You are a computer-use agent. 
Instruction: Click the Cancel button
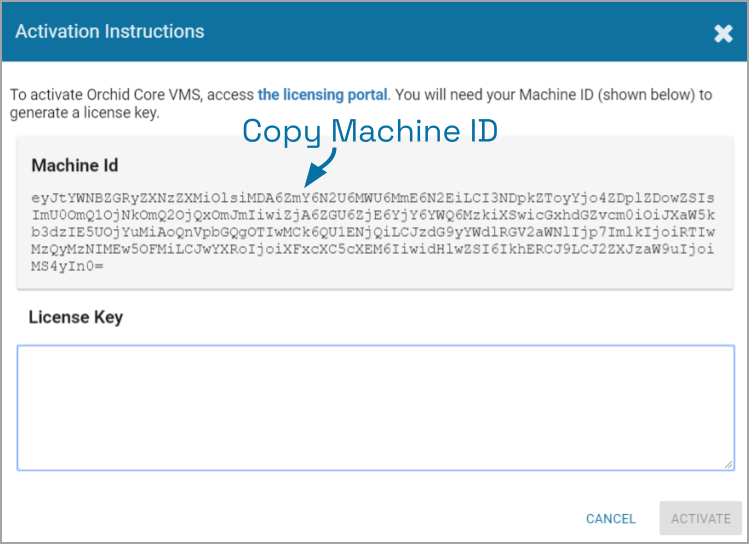[610, 518]
